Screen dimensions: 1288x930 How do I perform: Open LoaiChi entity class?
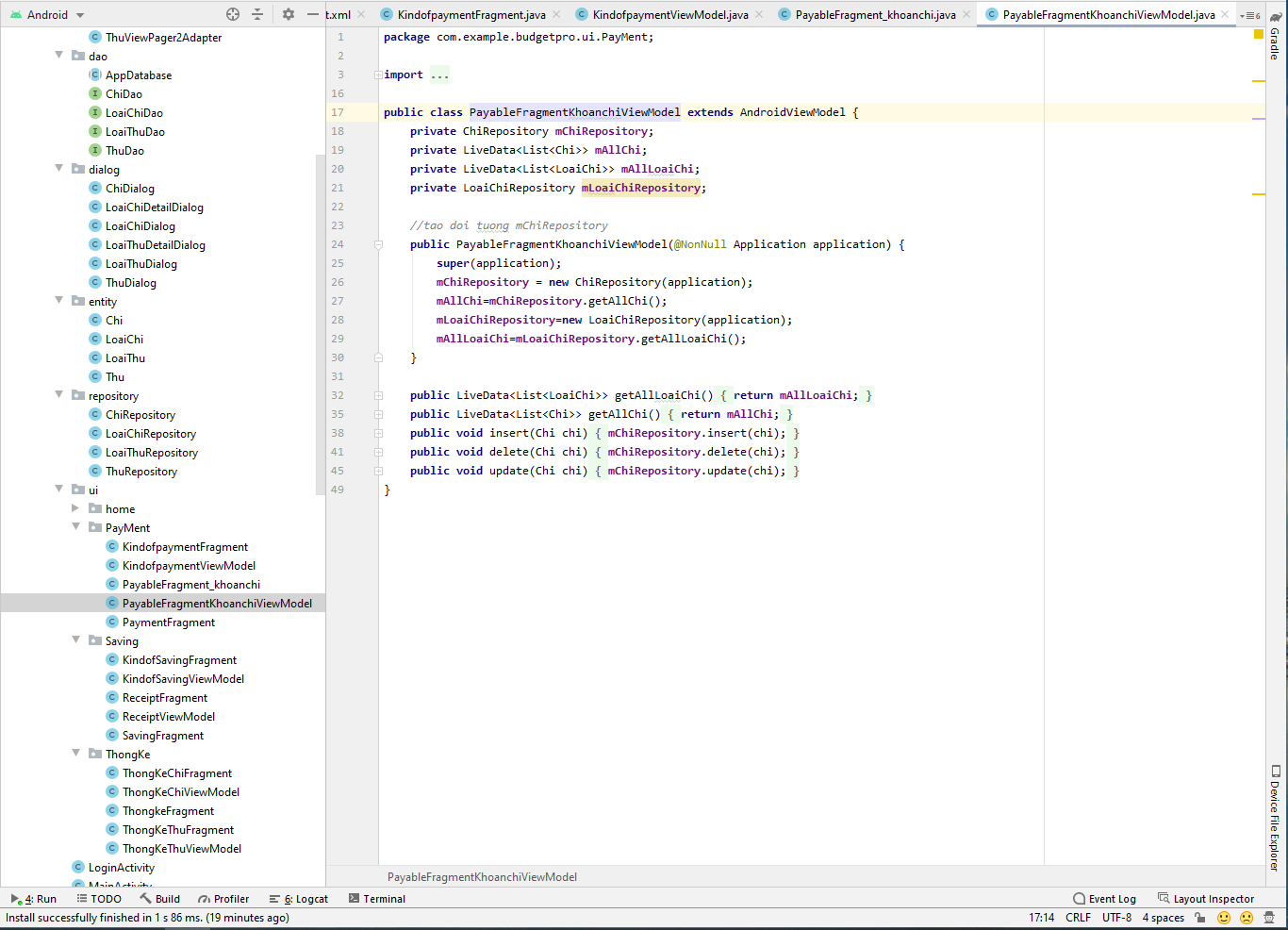[124, 340]
